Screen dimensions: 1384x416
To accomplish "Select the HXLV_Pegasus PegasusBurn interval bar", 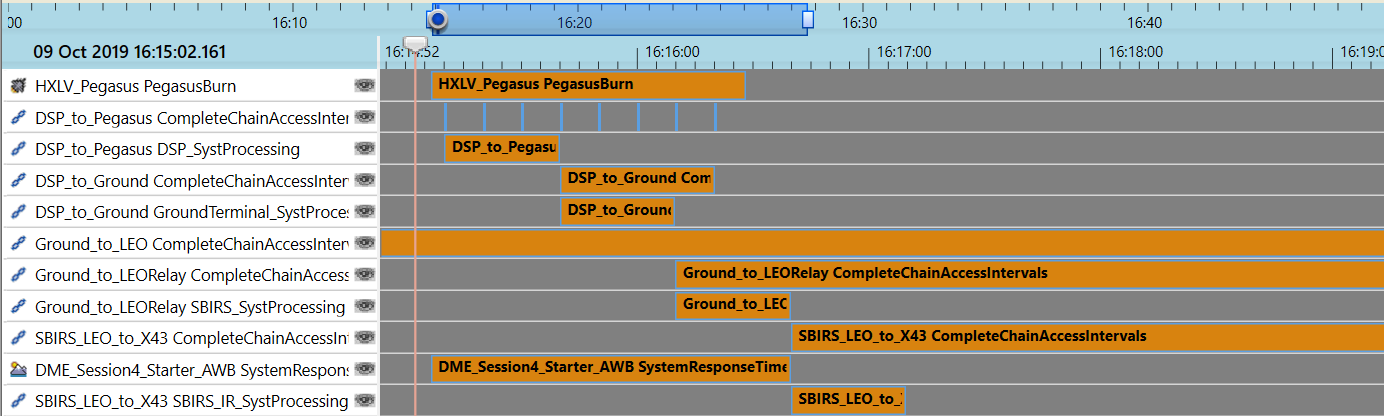I will [x=588, y=86].
